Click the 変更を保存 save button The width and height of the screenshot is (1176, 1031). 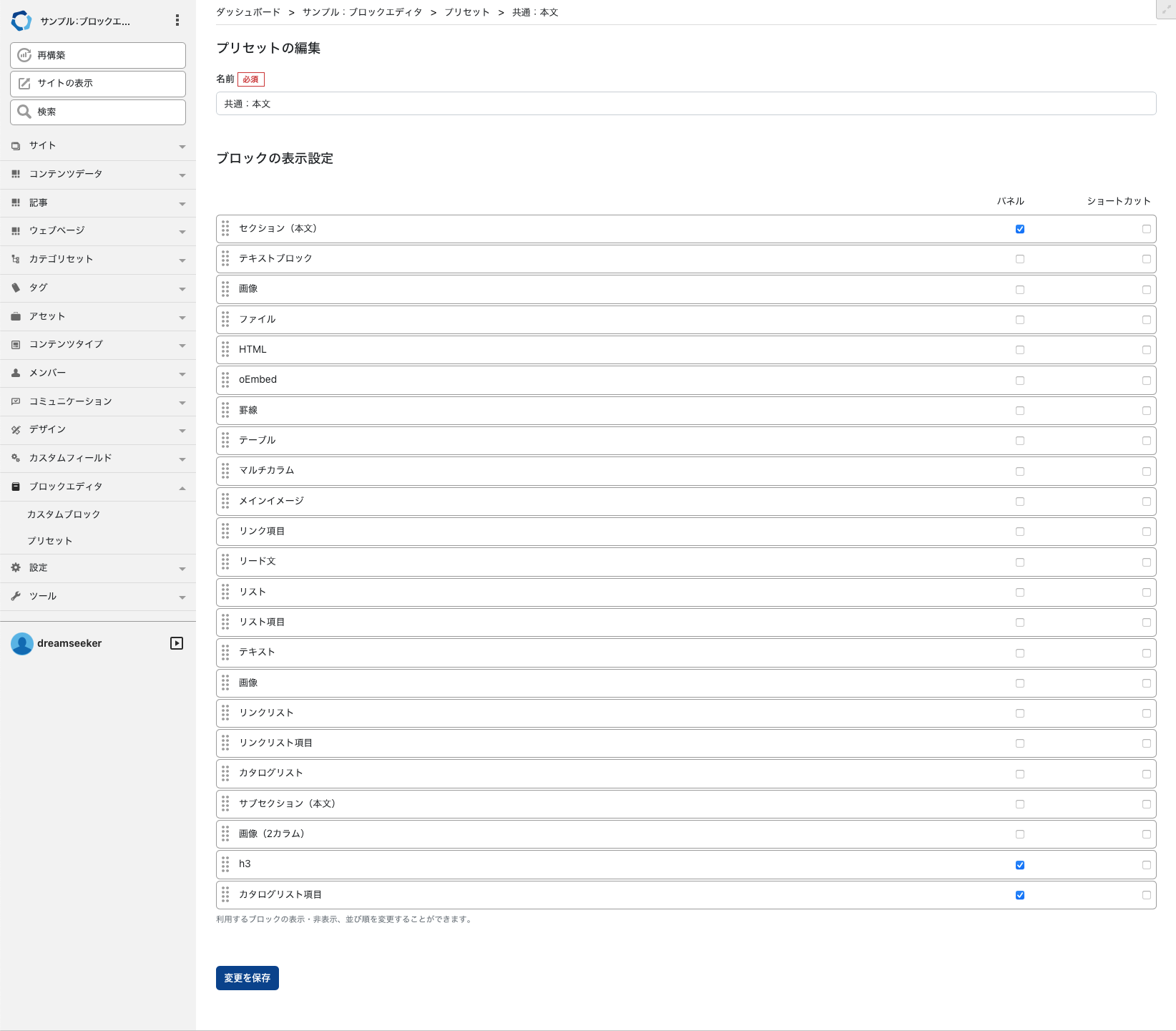coord(247,978)
